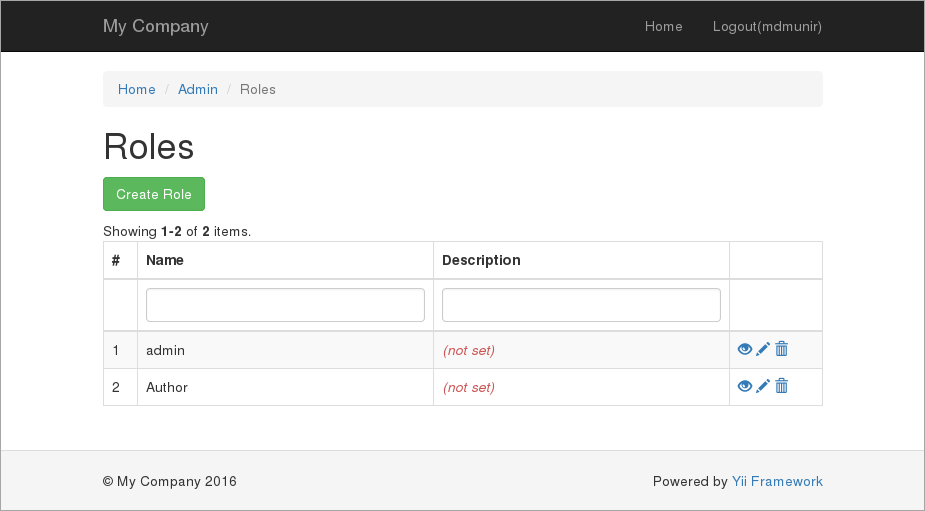Open Home in the top navigation bar

(663, 26)
